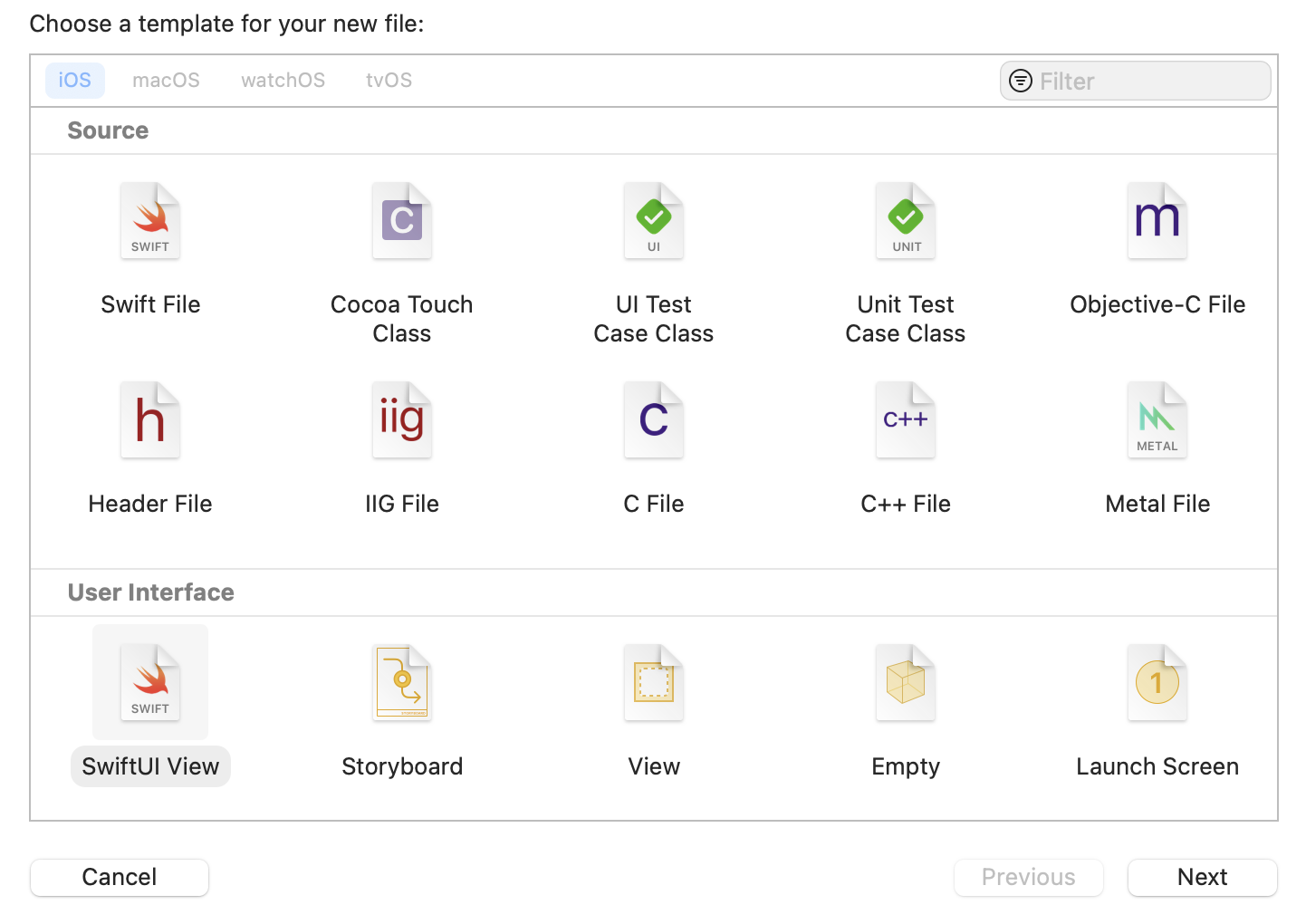Viewport: 1306px width, 924px height.
Task: Open the tvOS templates tab
Action: coord(389,81)
